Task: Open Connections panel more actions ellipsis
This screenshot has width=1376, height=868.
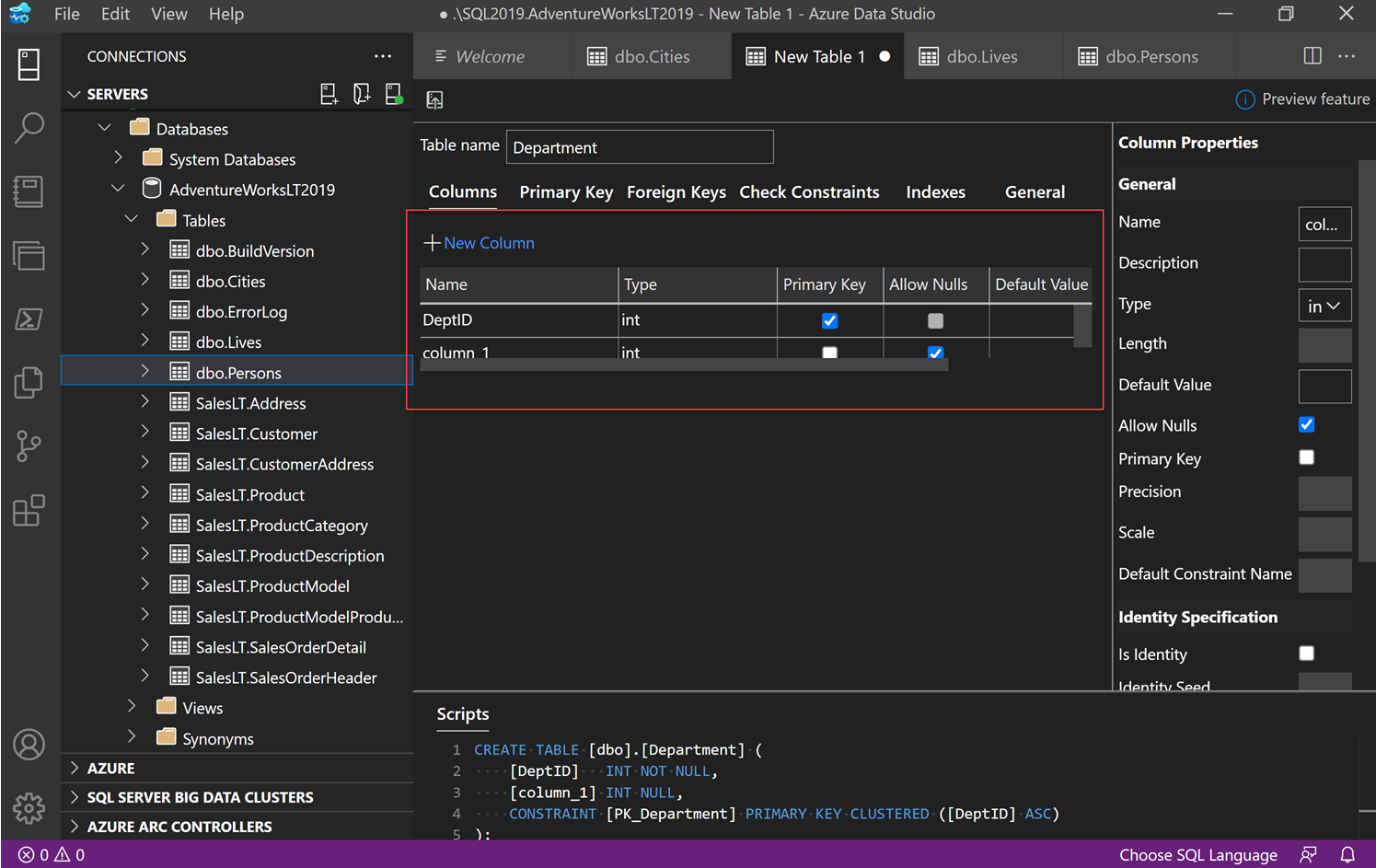Action: point(383,56)
